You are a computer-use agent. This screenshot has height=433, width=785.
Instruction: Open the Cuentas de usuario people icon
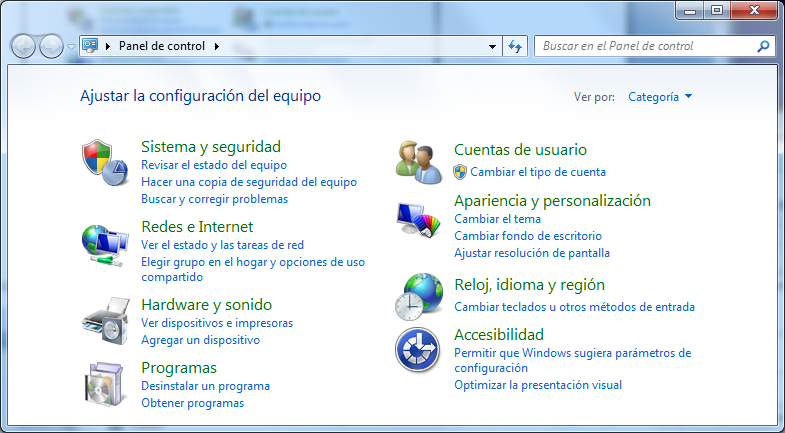[x=419, y=163]
